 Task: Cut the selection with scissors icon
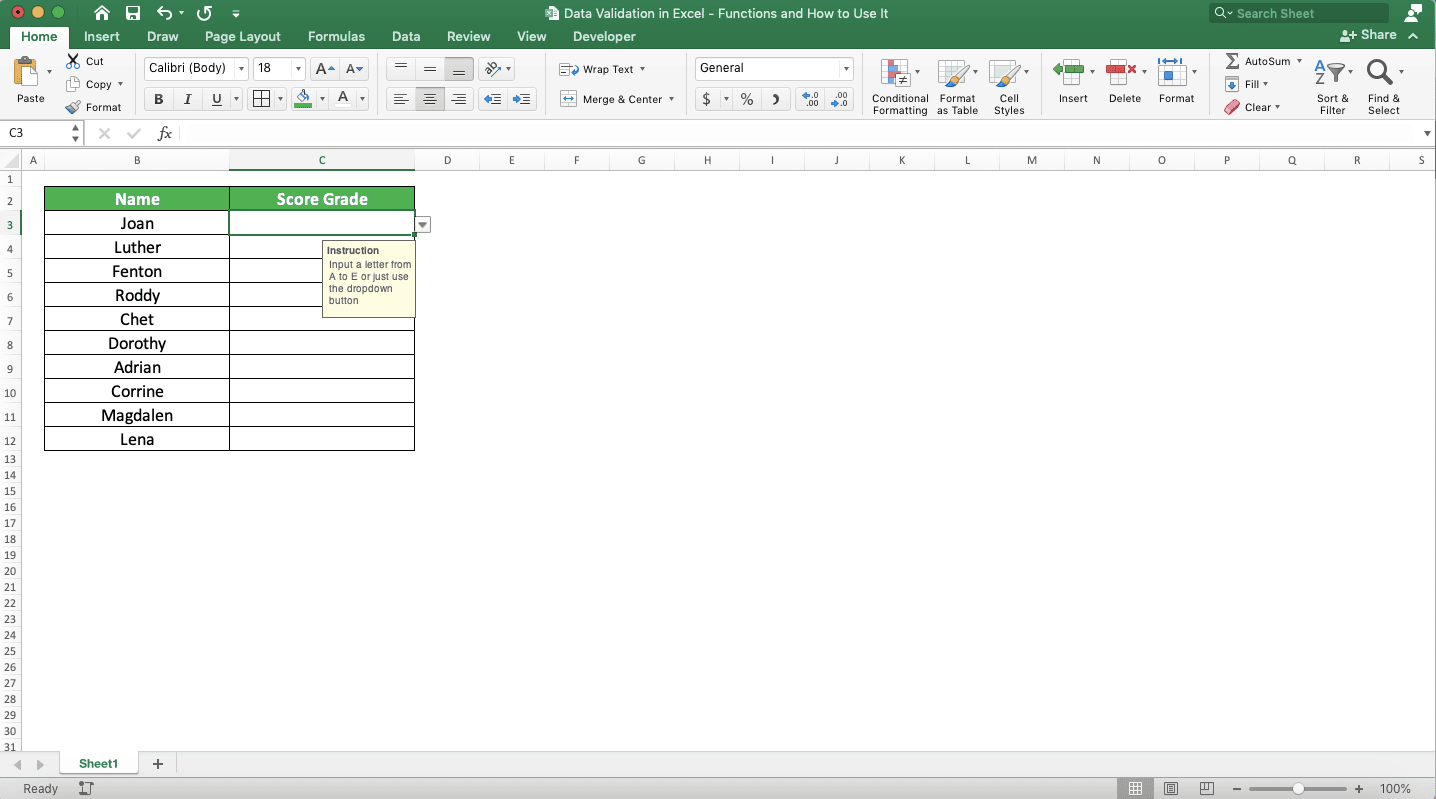click(x=73, y=61)
